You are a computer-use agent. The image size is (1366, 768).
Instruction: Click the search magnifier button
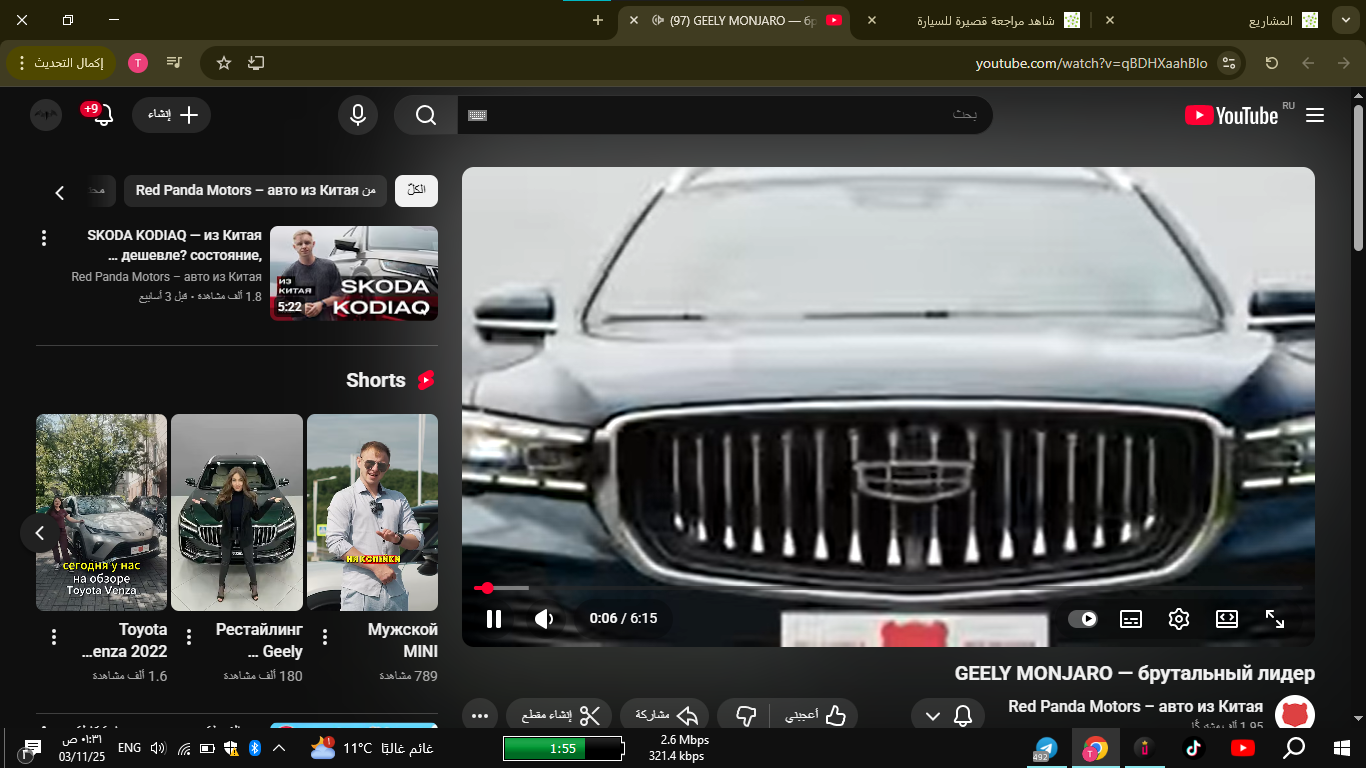426,115
